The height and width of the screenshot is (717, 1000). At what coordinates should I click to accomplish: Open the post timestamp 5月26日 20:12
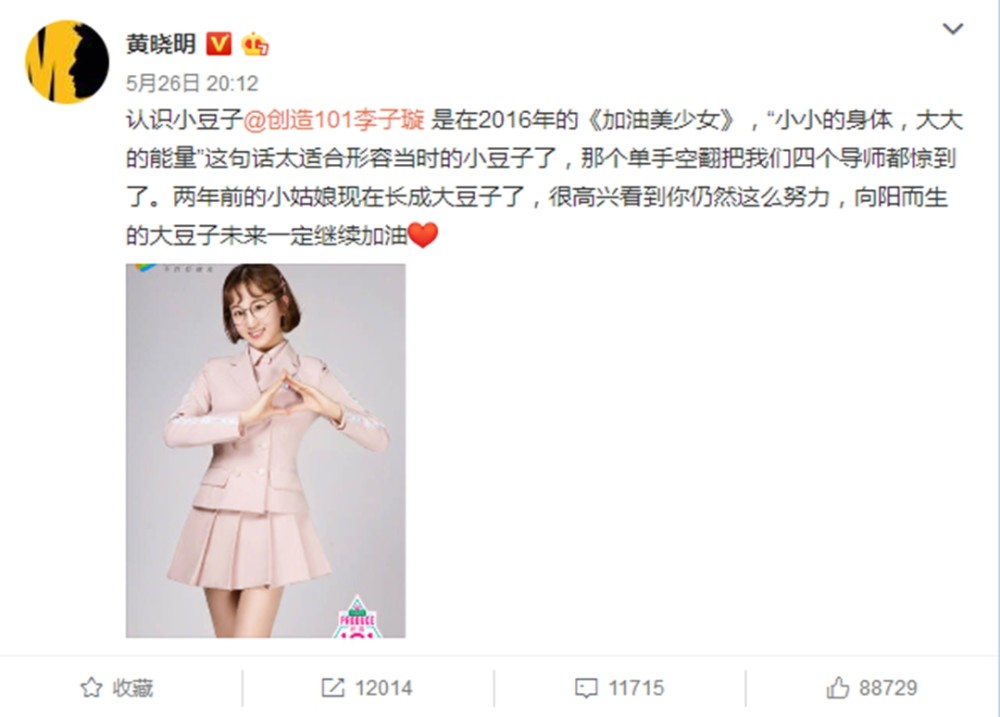point(192,83)
